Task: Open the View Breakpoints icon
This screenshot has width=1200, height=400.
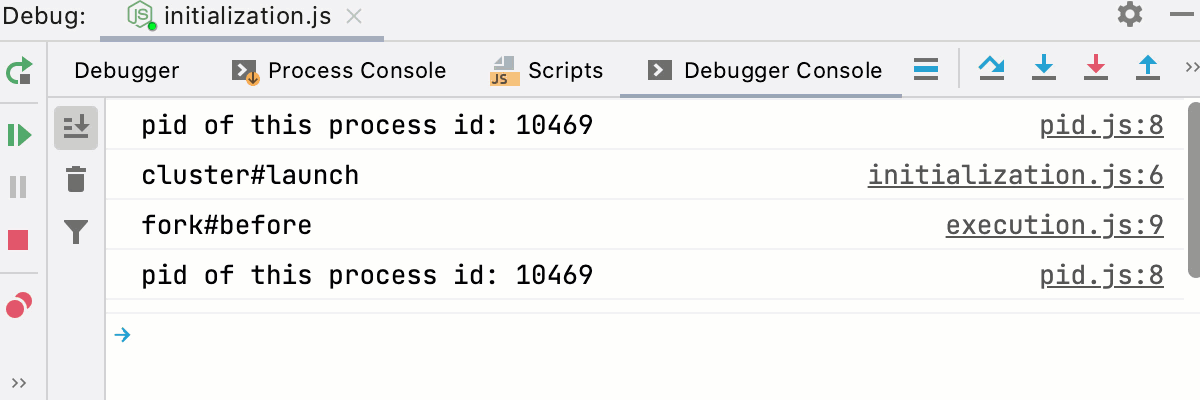Action: coord(19,305)
